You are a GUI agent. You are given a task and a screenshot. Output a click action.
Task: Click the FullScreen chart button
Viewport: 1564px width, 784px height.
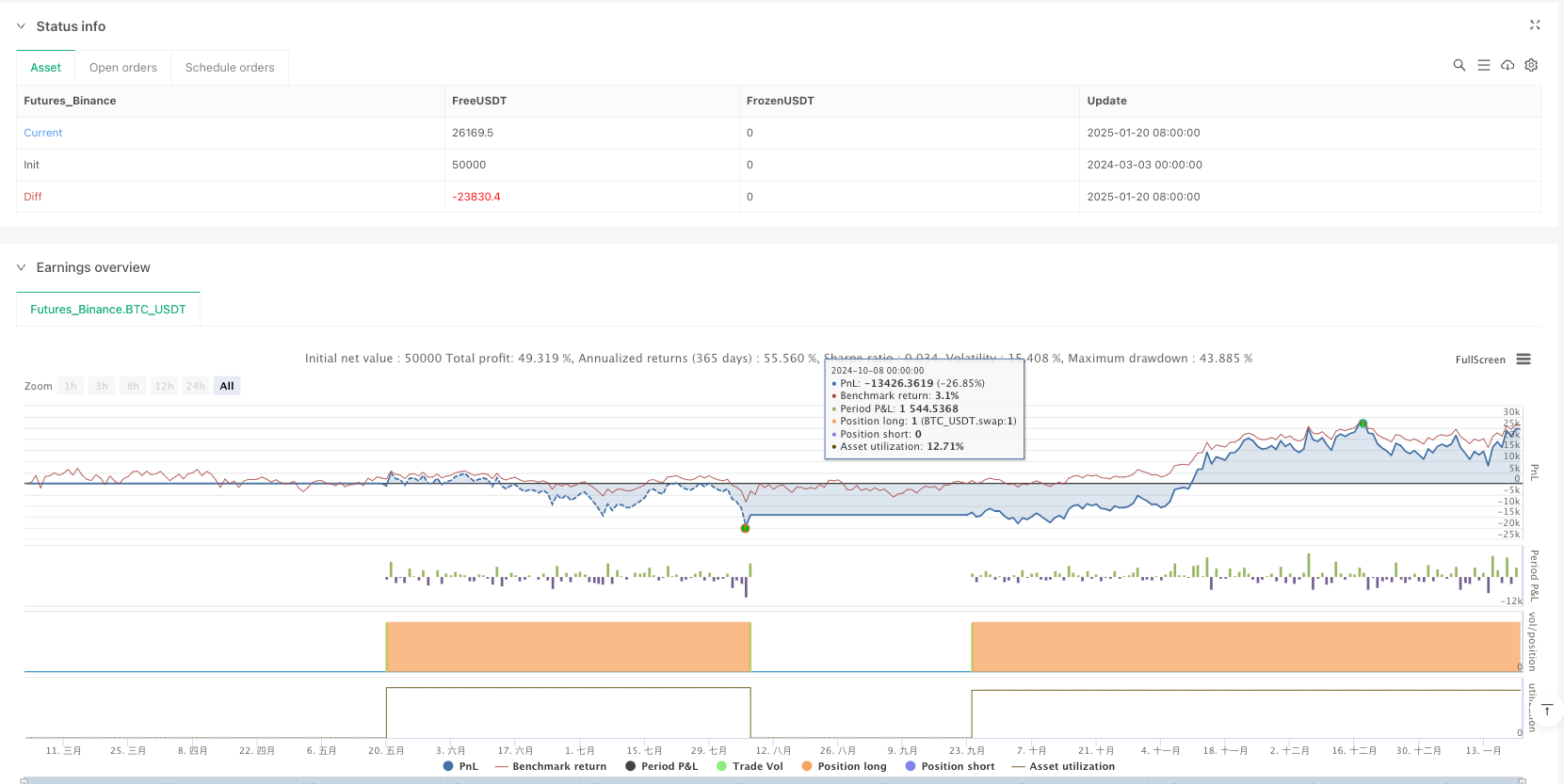coord(1480,360)
